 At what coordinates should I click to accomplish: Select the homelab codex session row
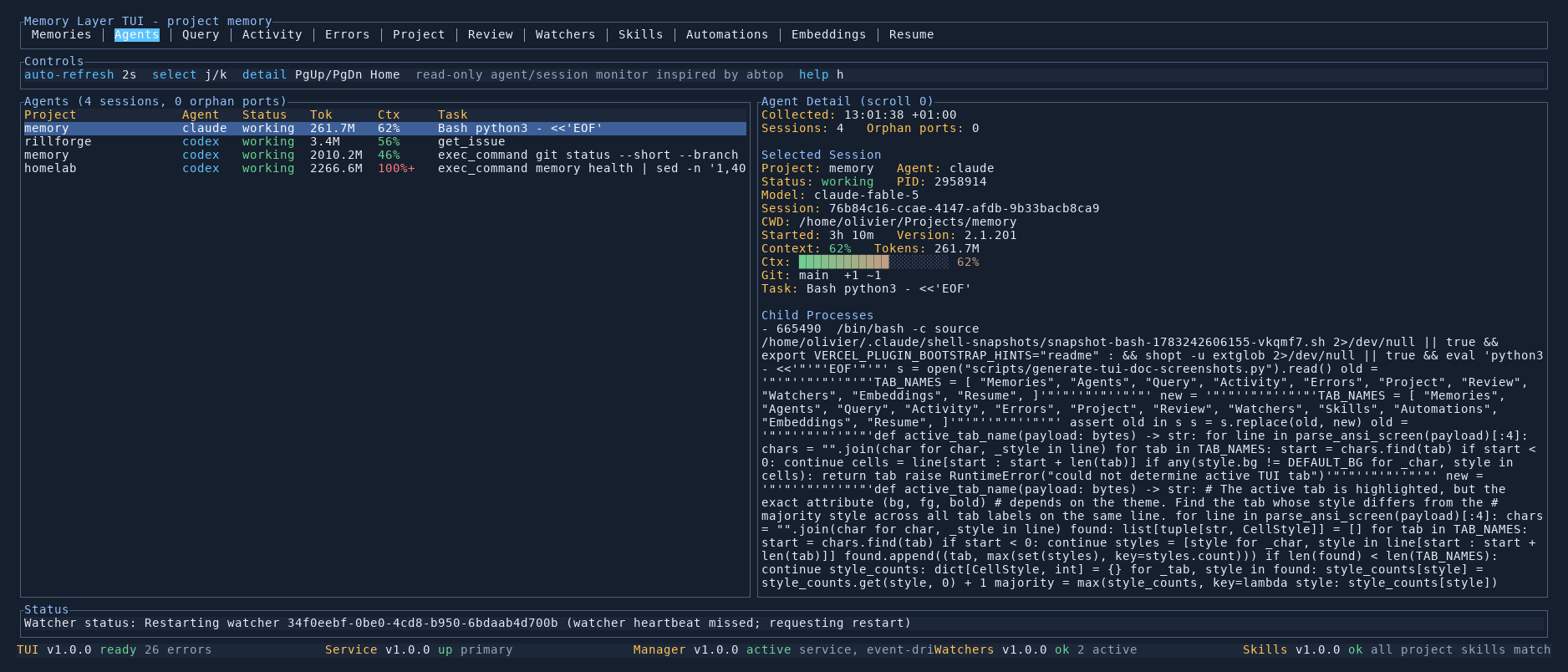pyautogui.click(x=385, y=168)
